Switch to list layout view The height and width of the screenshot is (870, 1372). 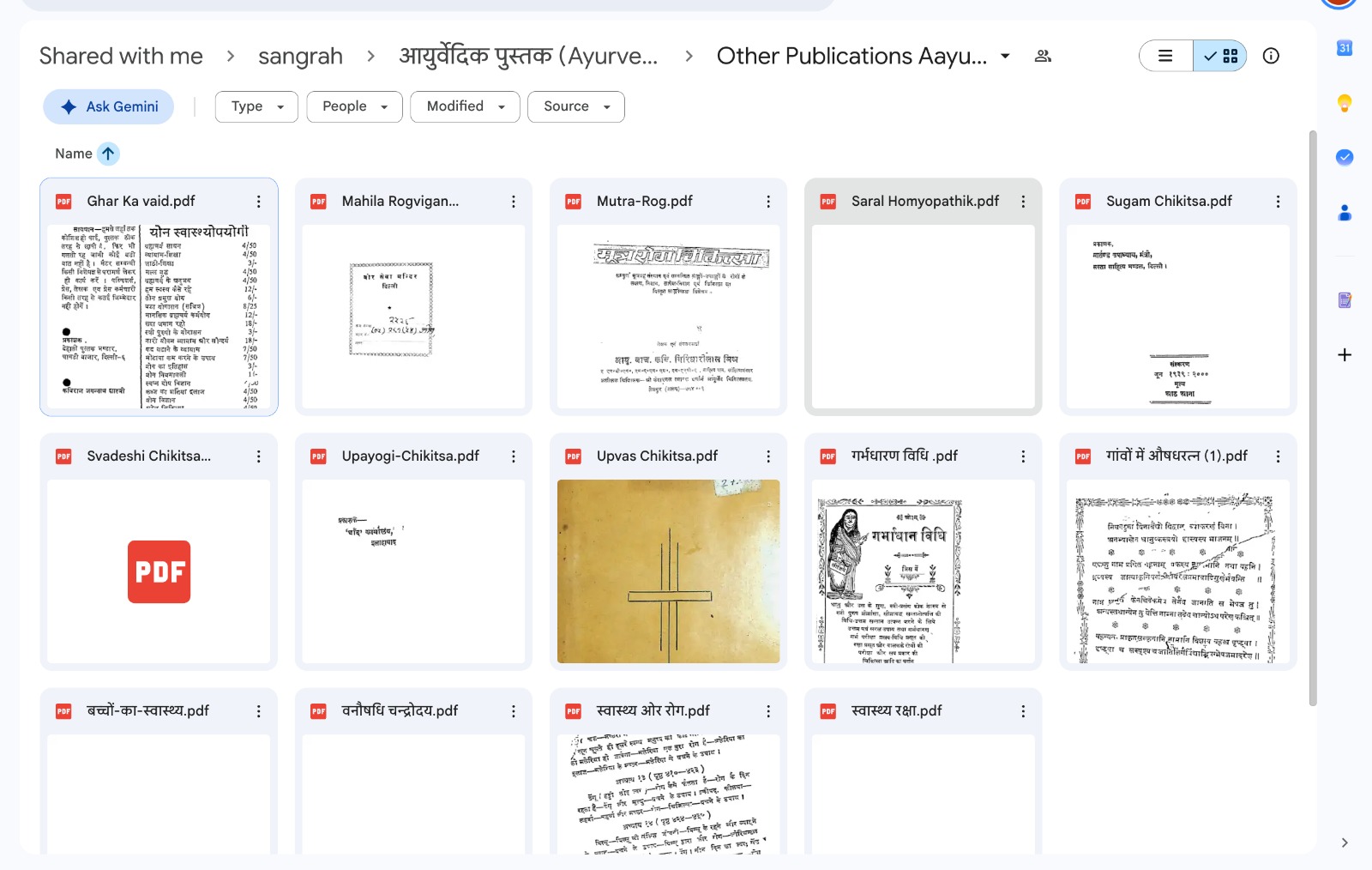(1166, 56)
